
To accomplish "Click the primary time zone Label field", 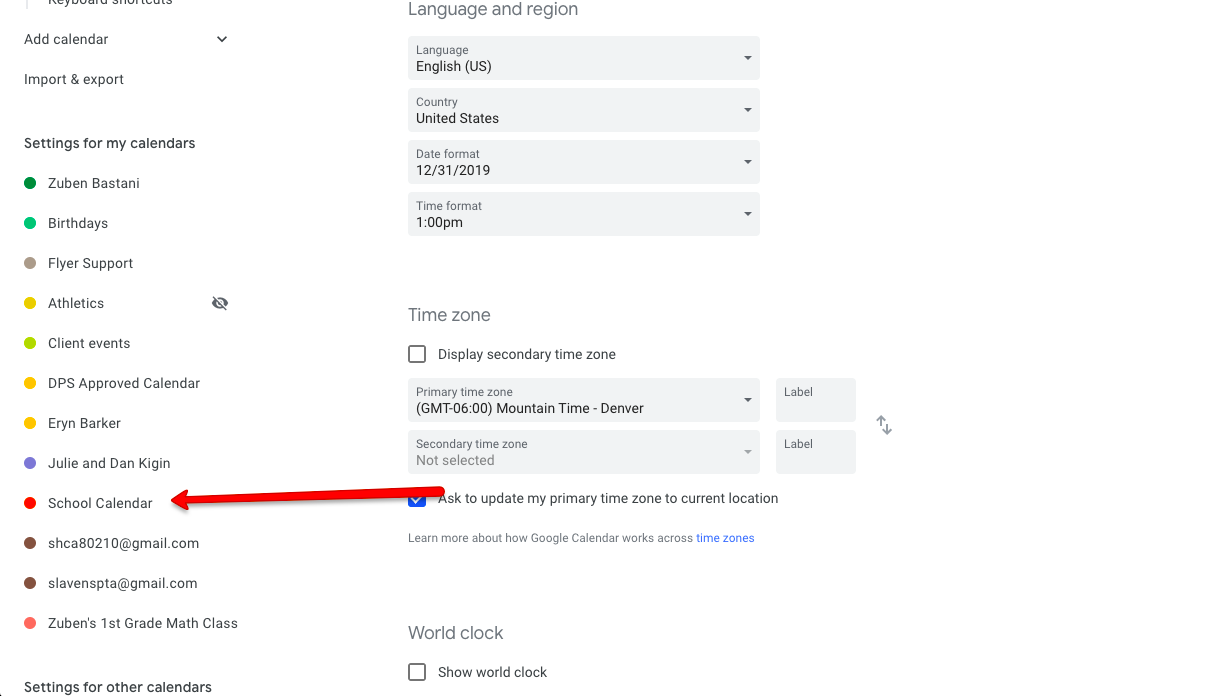I will (815, 400).
